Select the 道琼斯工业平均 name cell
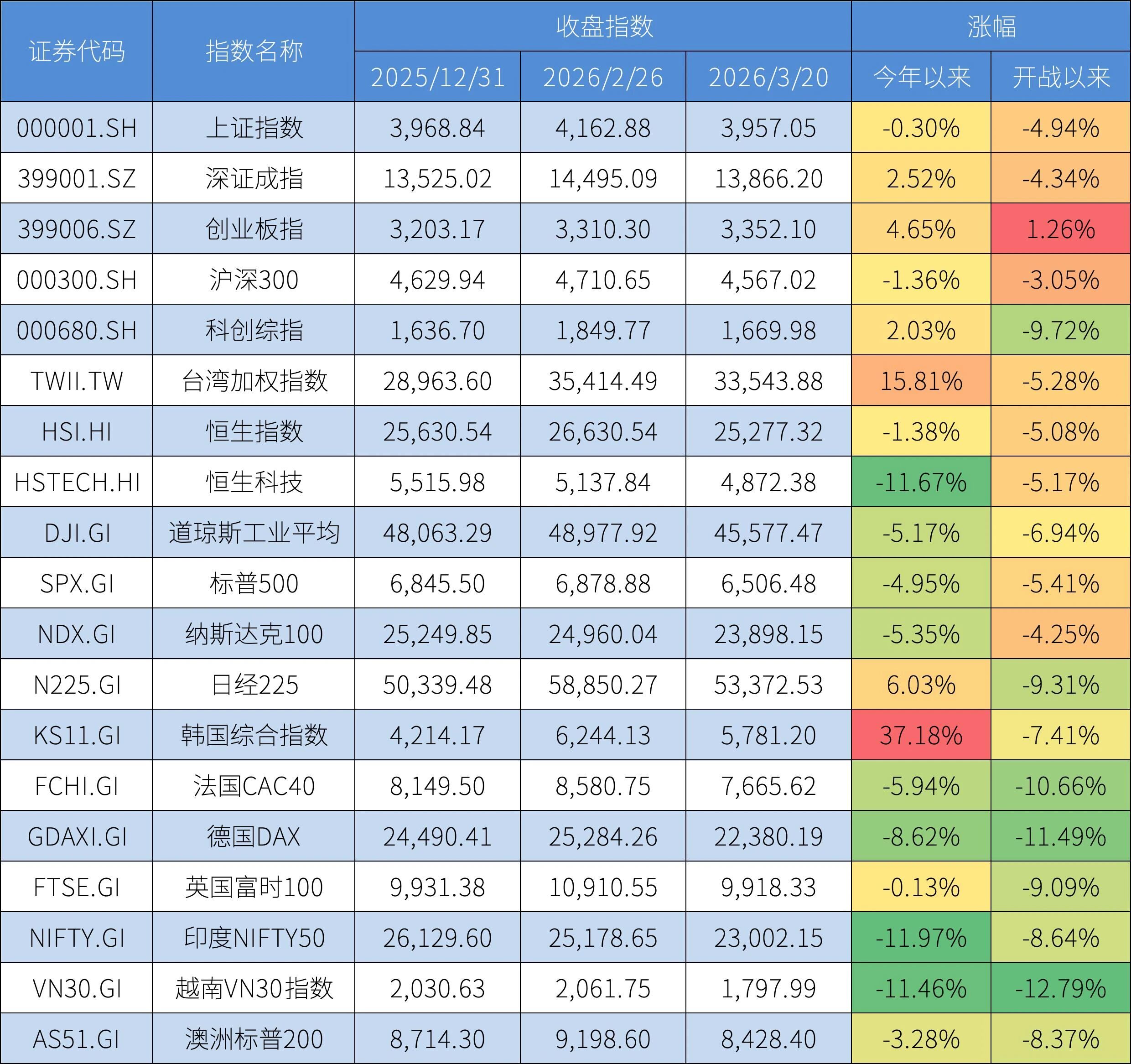The image size is (1131, 1064). tap(253, 533)
